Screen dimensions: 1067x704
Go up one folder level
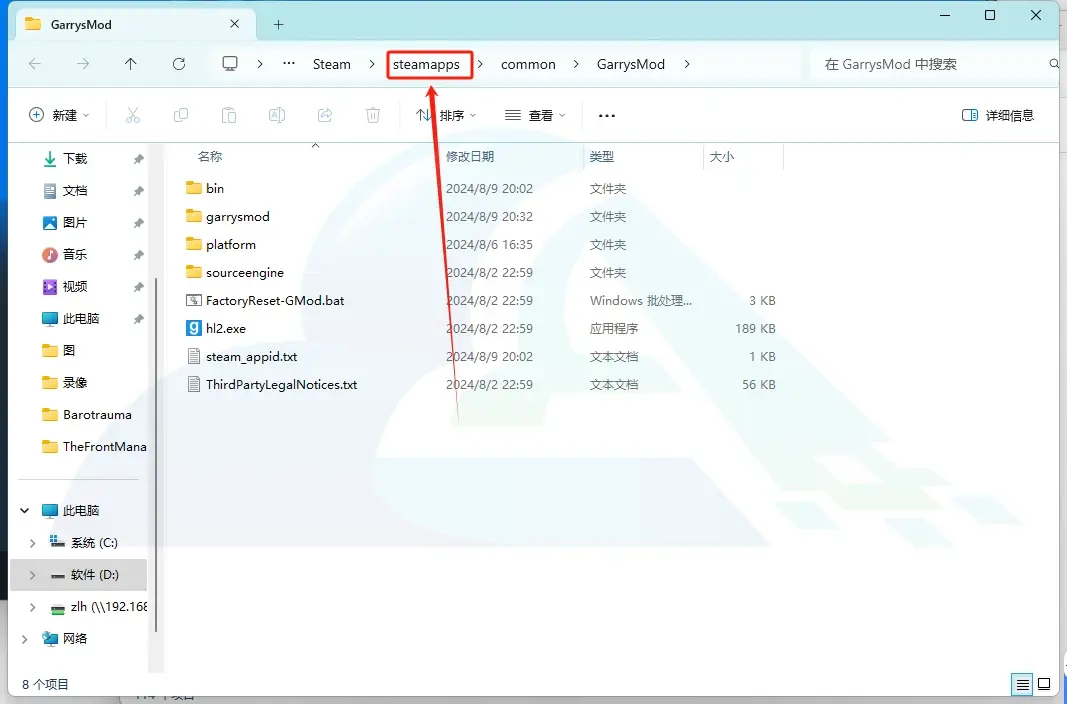pyautogui.click(x=131, y=64)
